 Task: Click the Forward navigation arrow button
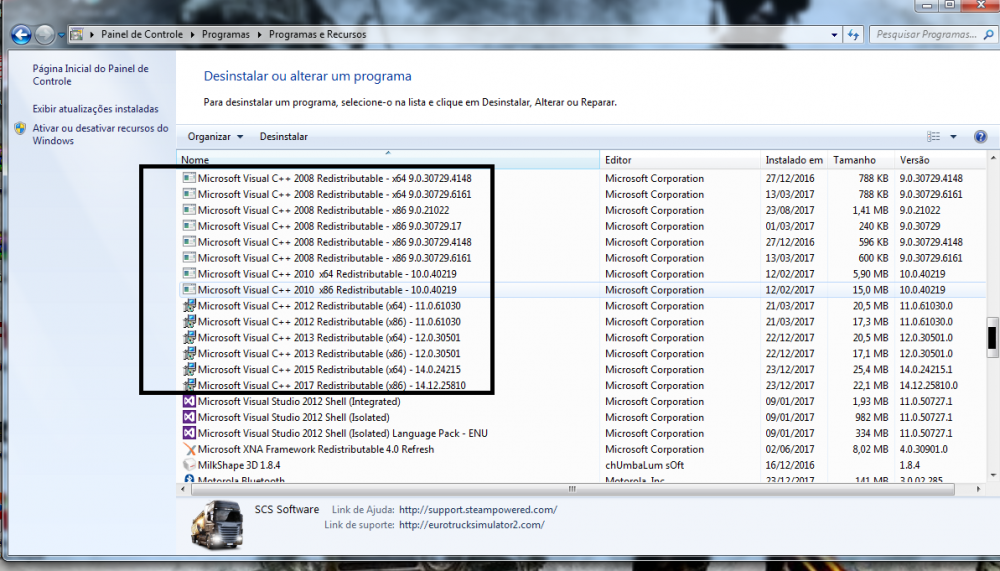[45, 34]
